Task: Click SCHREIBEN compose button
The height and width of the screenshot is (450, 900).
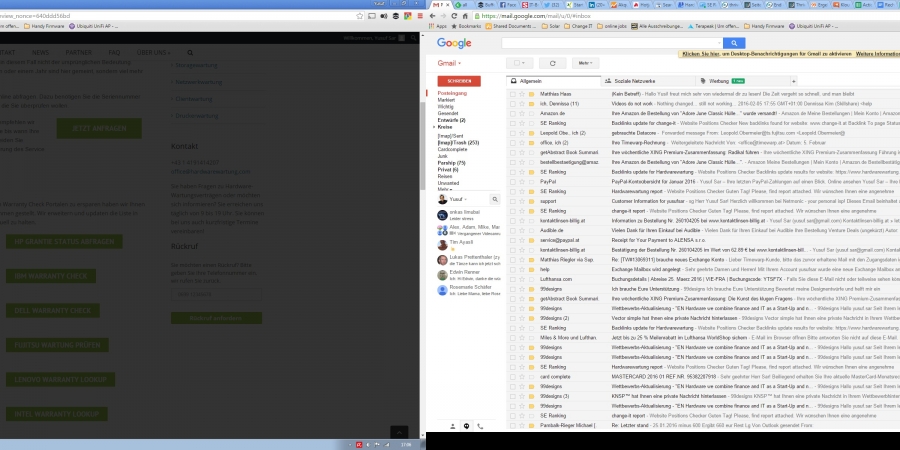Action: (459, 81)
